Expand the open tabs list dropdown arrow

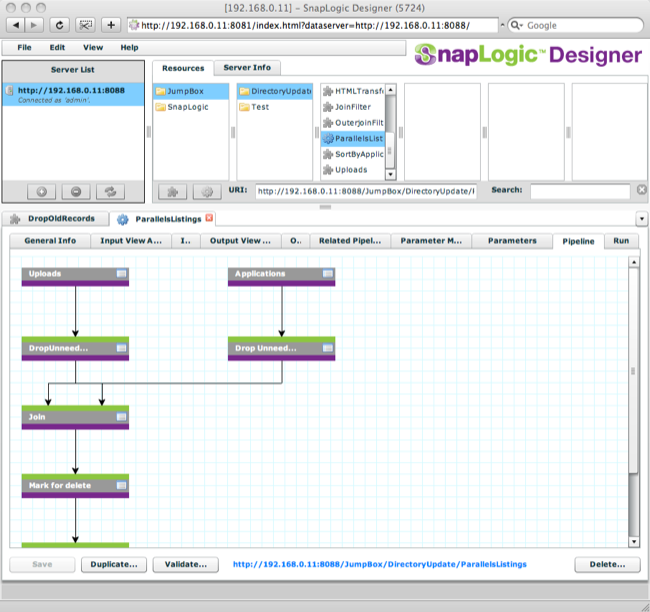click(642, 219)
